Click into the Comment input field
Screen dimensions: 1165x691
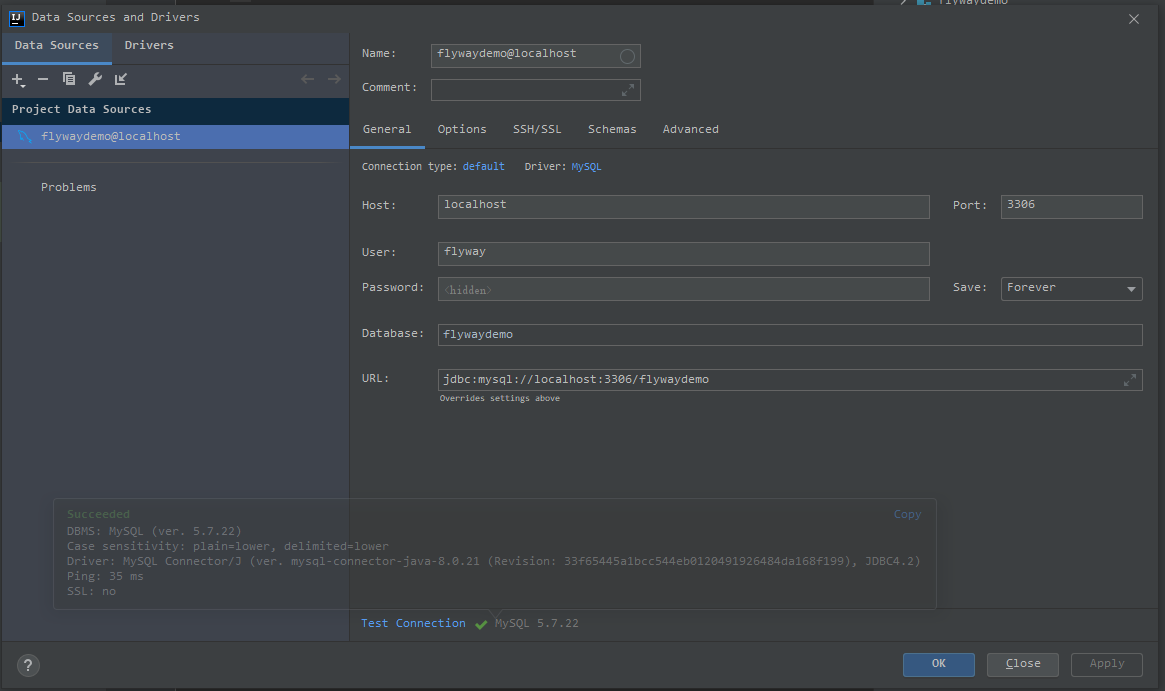pos(536,90)
